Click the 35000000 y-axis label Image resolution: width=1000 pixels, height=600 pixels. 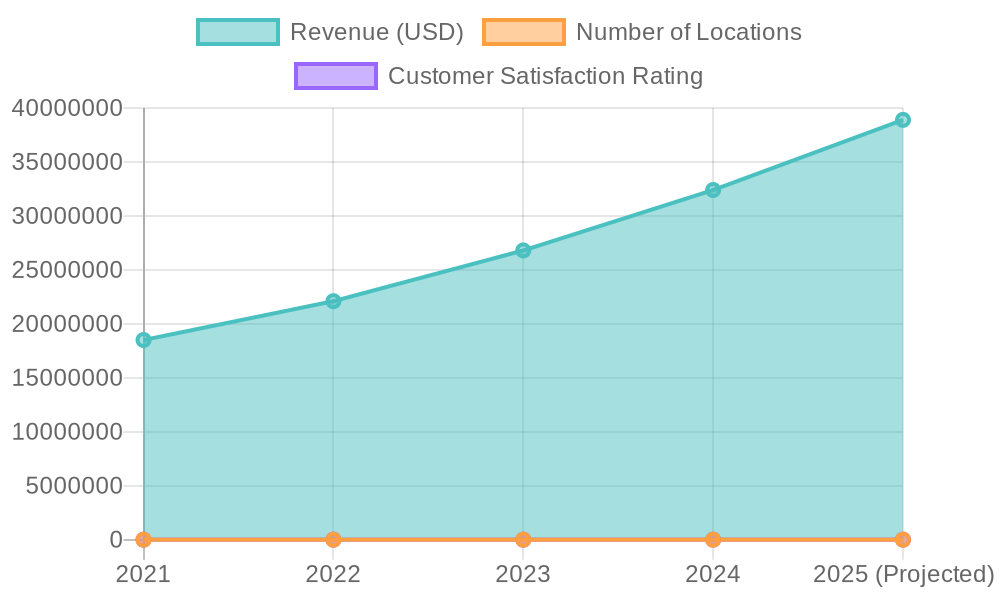[x=67, y=162]
